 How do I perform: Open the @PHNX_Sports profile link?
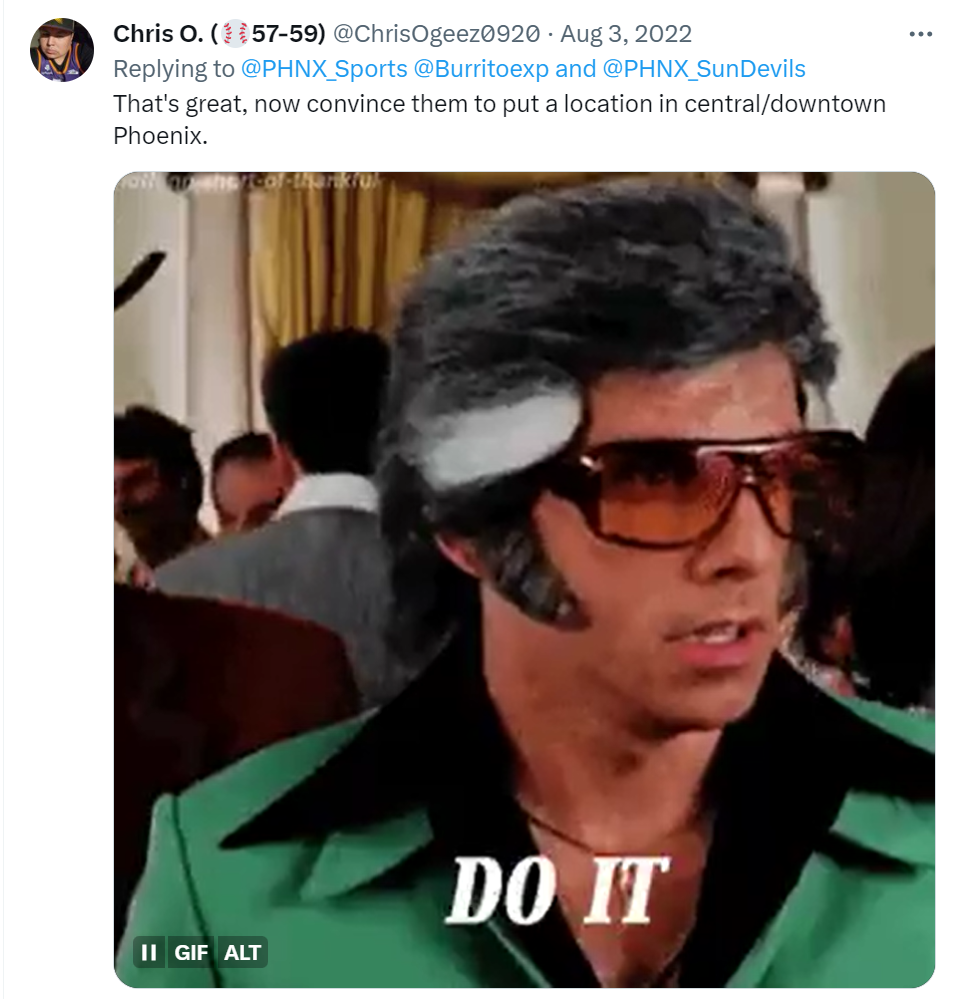coord(324,69)
